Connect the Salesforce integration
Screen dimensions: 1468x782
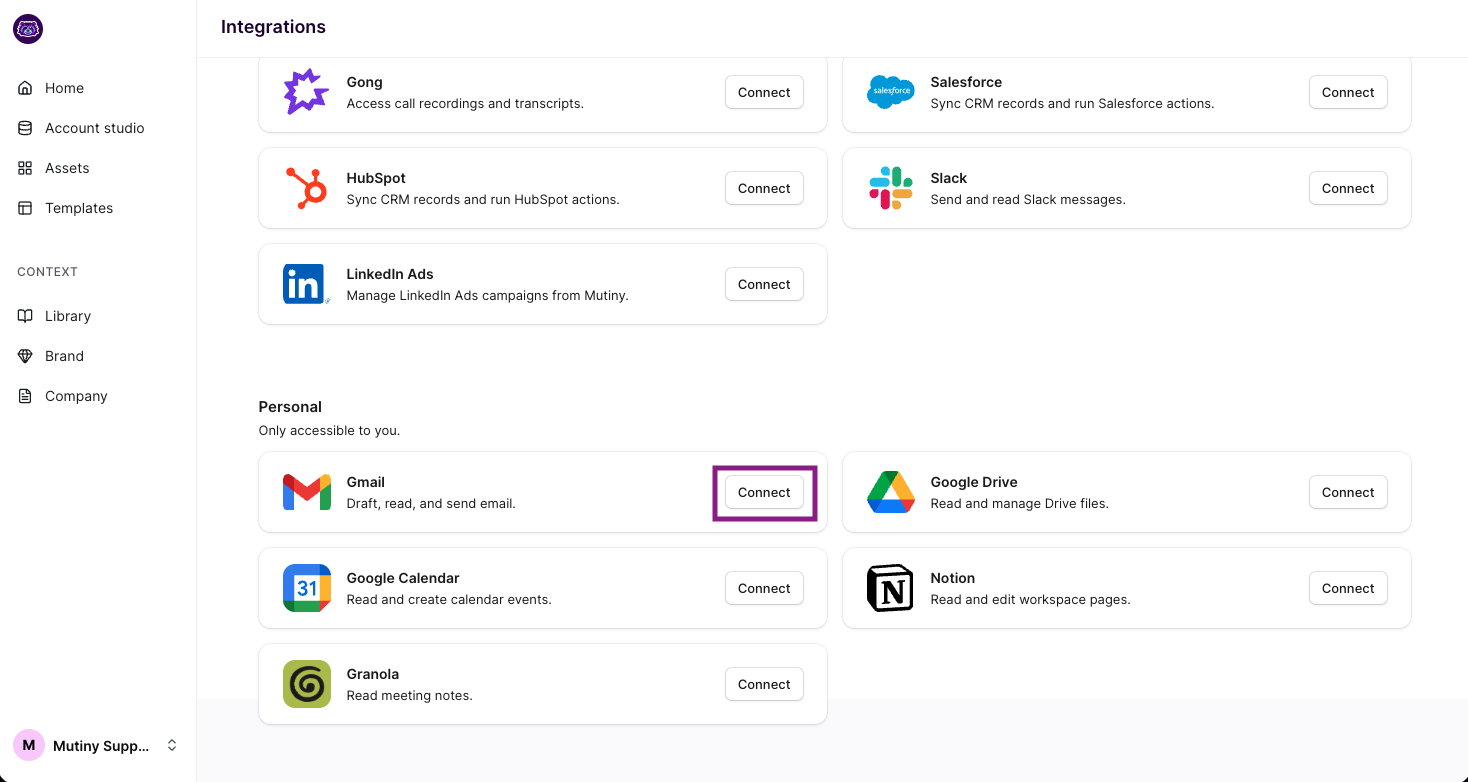pos(1348,92)
